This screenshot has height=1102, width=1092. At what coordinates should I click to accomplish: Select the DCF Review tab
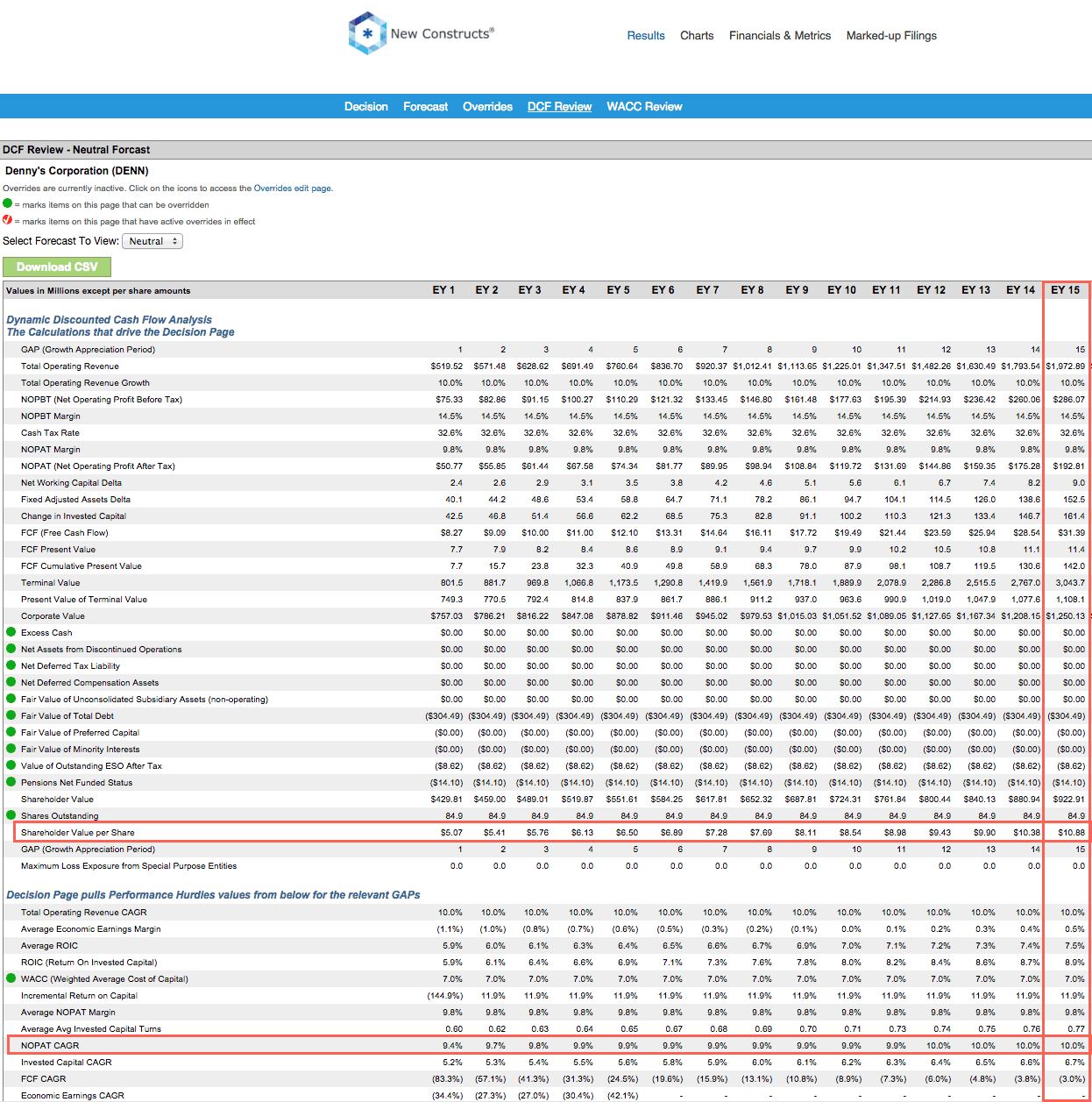(x=560, y=106)
